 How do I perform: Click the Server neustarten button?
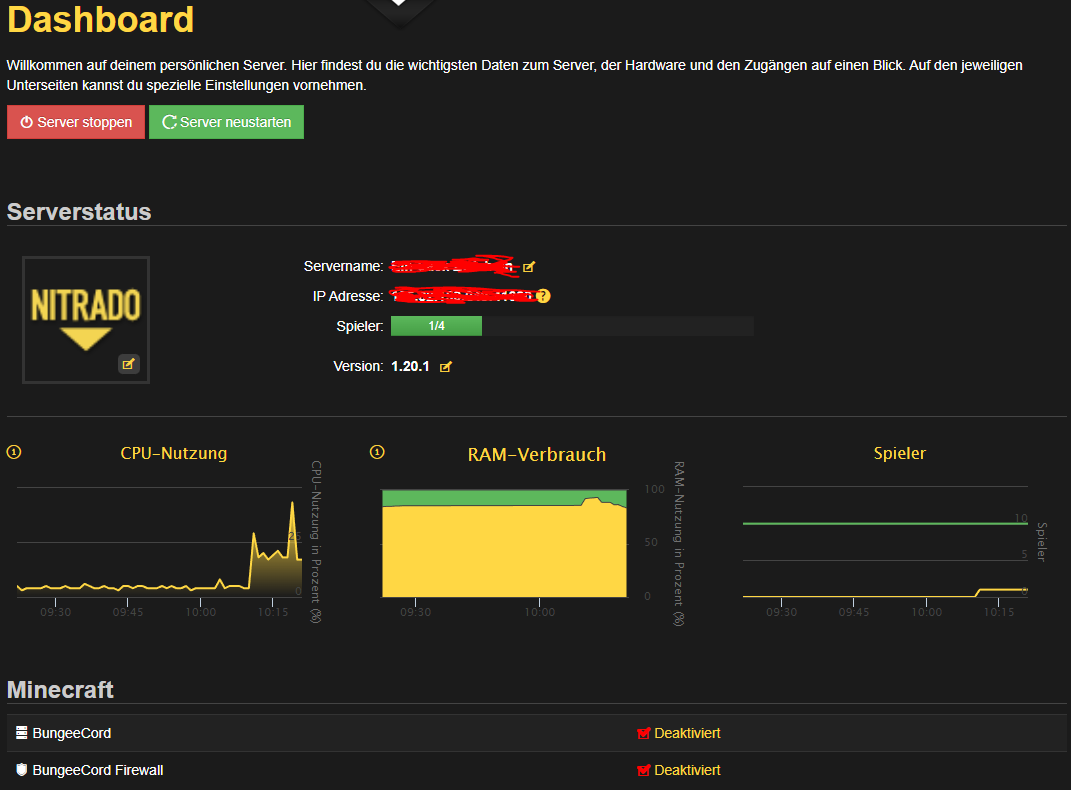226,121
